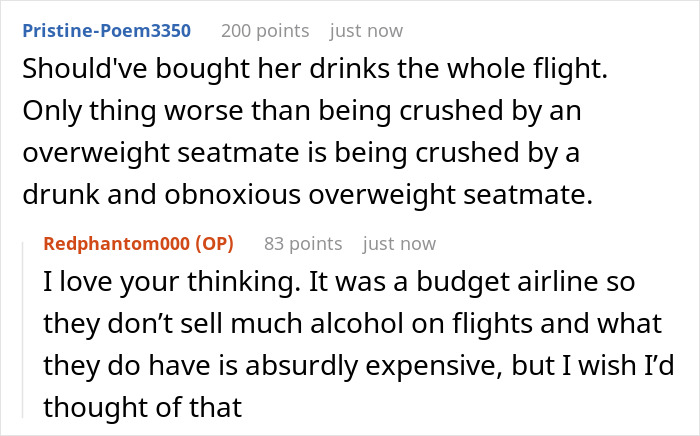Collapse the reply thread using its vertical line
The width and height of the screenshot is (700, 436).
click(23, 330)
